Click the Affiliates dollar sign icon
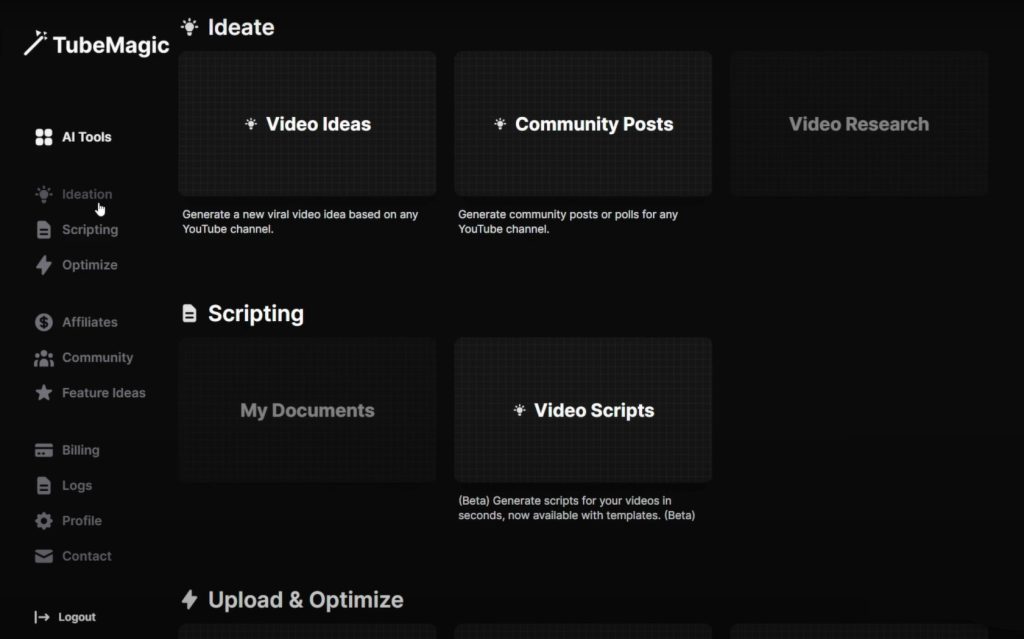 pos(42,322)
